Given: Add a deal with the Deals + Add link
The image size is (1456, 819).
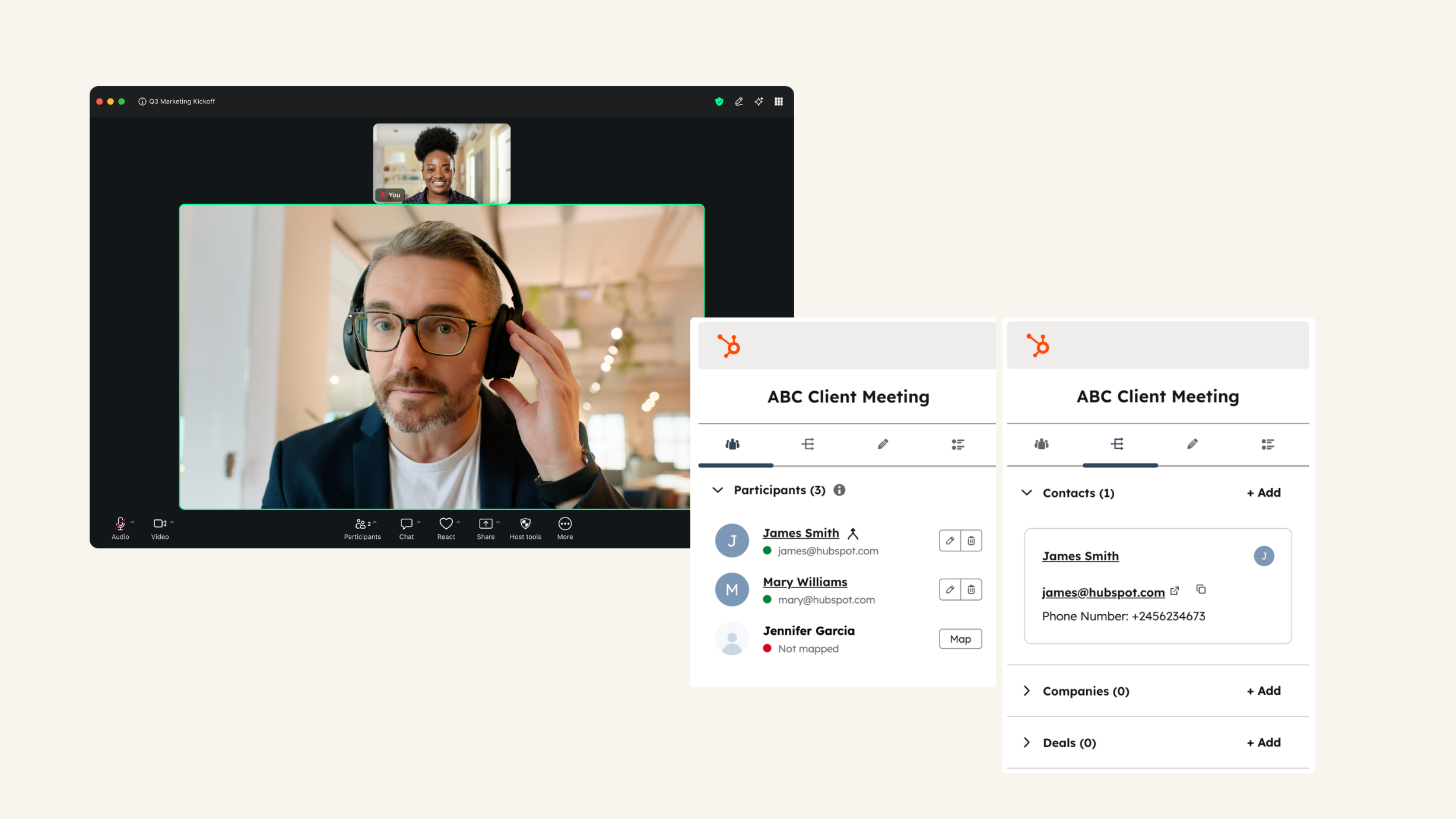Looking at the screenshot, I should click(x=1263, y=742).
